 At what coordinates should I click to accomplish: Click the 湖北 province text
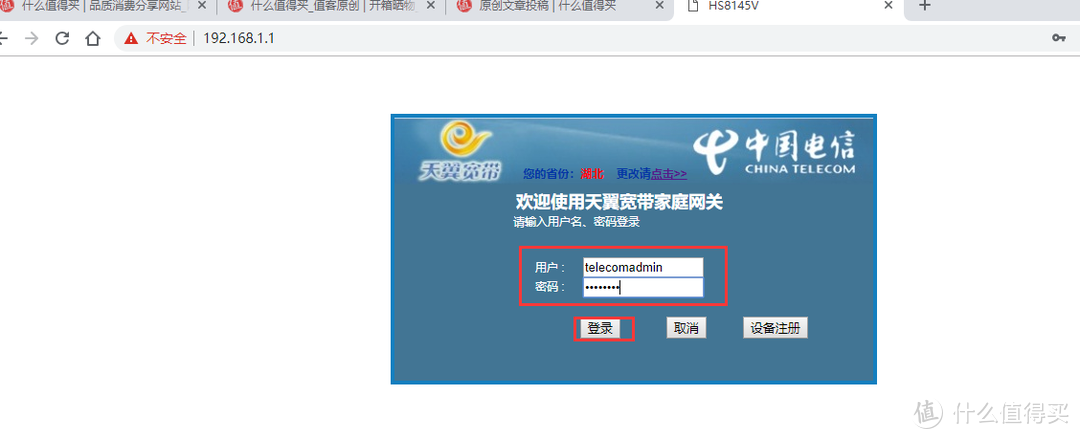(x=592, y=173)
